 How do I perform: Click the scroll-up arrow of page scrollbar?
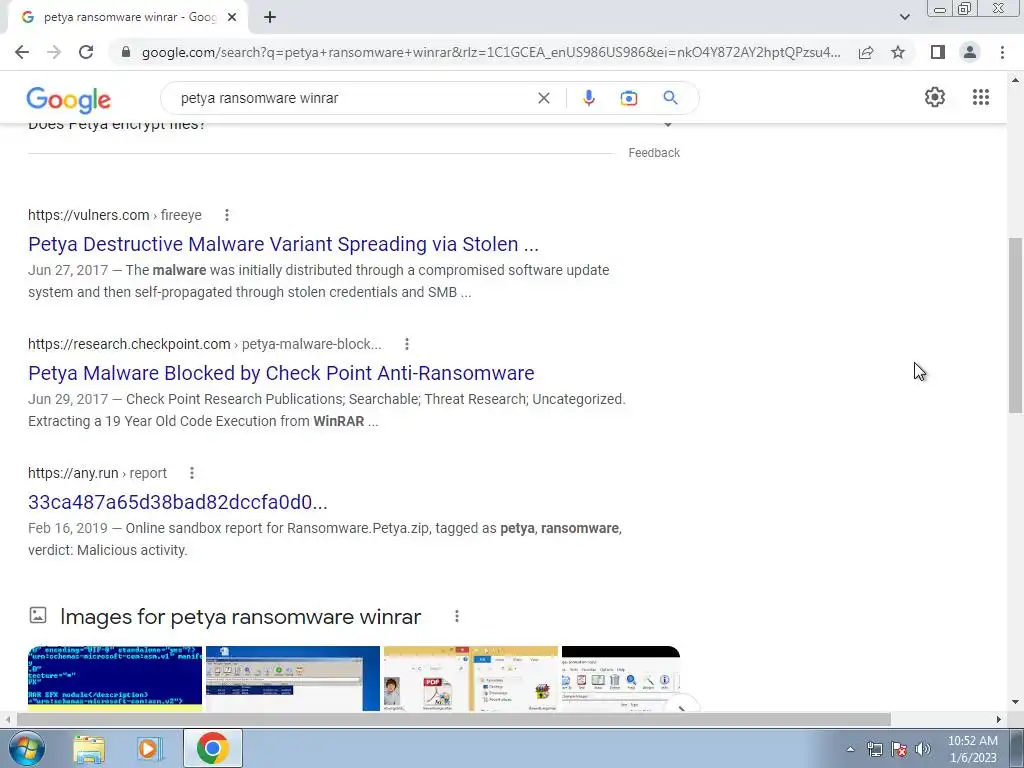pyautogui.click(x=1015, y=80)
